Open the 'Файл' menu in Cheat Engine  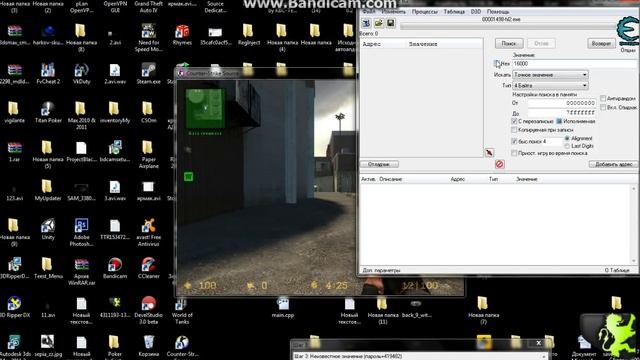tap(369, 11)
